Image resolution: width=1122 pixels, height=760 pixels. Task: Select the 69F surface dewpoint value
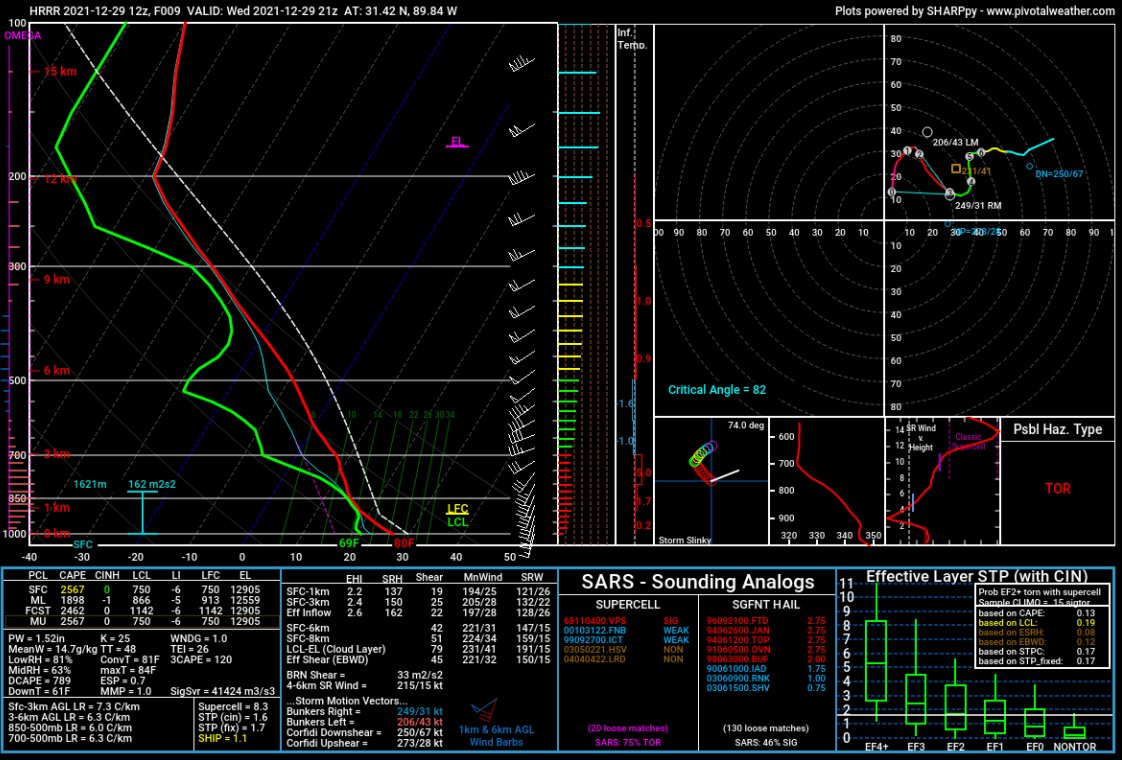click(348, 543)
